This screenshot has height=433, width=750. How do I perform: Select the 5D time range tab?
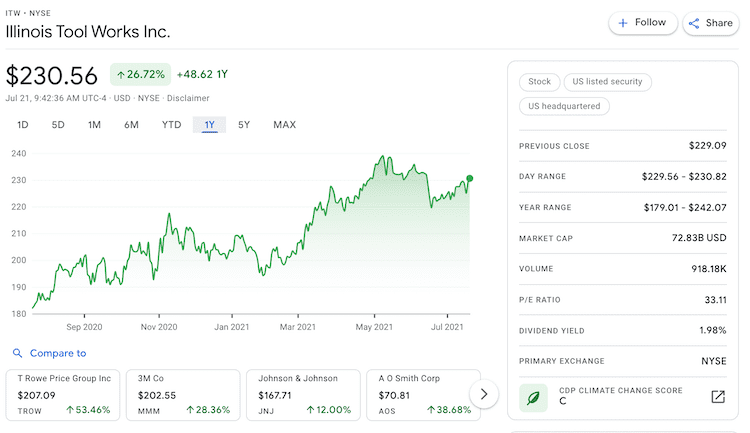coord(58,125)
